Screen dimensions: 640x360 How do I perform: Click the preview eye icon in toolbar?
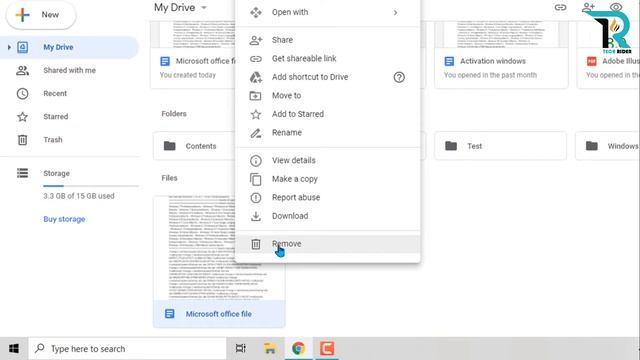pyautogui.click(x=616, y=7)
